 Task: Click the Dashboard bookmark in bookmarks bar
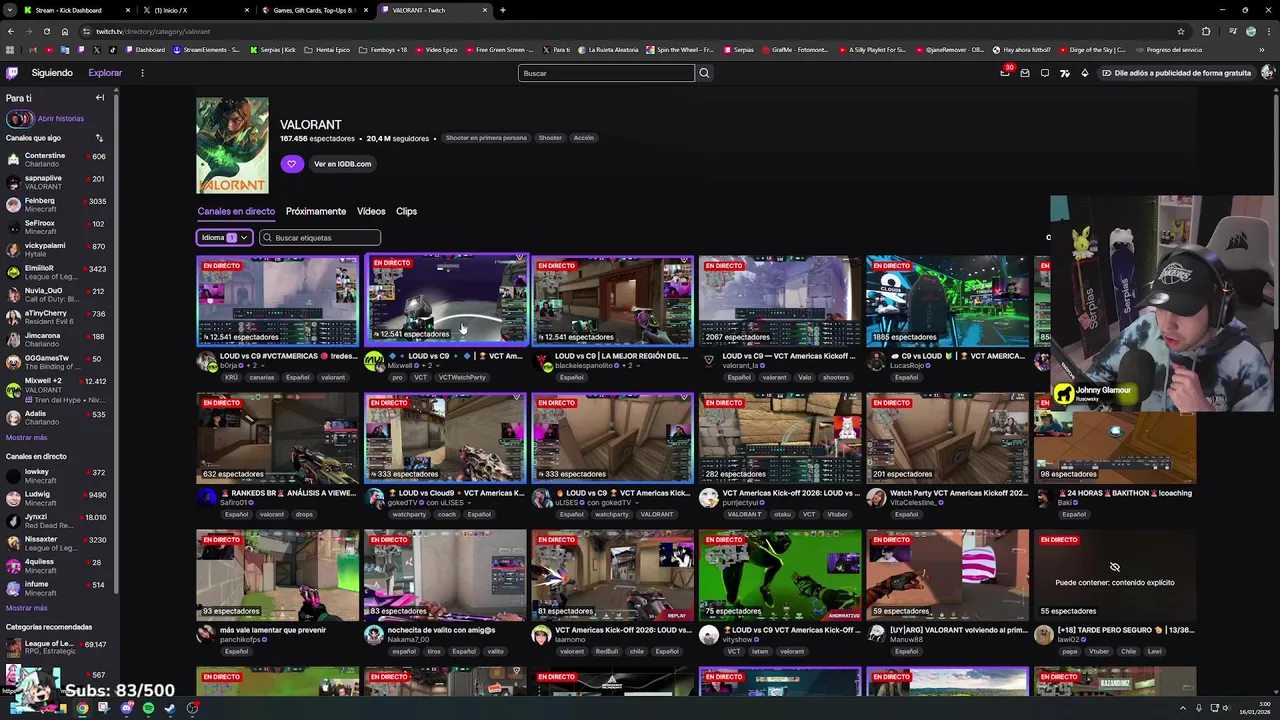145,50
